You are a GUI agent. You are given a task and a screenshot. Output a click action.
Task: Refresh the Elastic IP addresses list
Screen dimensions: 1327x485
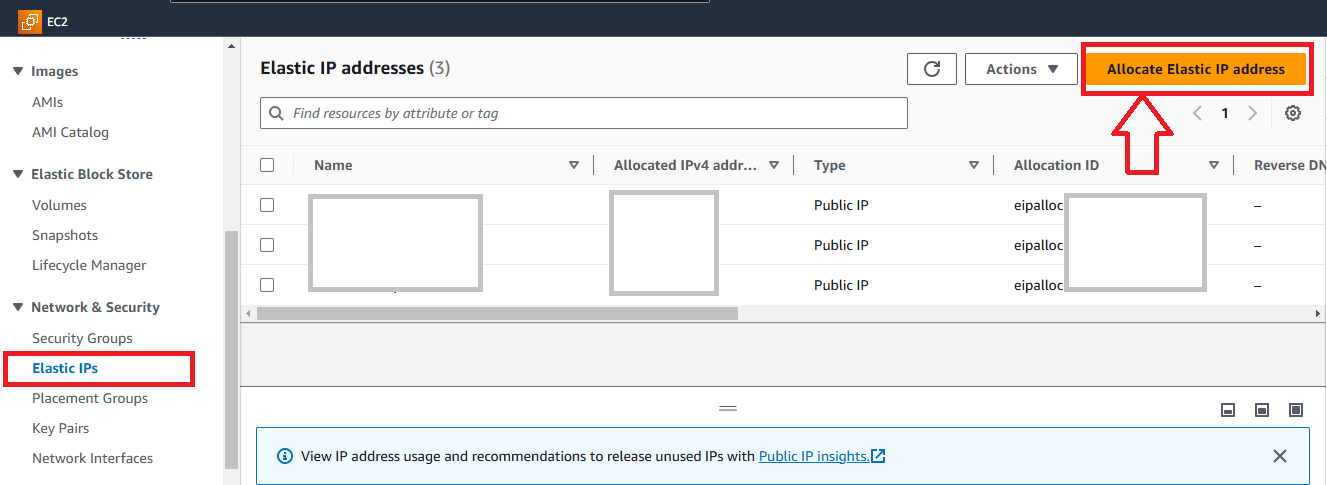pyautogui.click(x=932, y=69)
